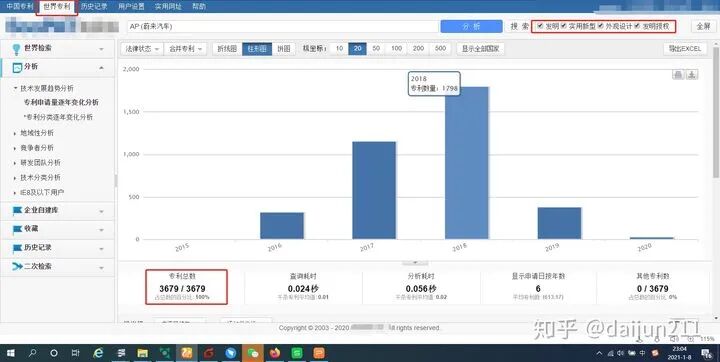Click the flag icon beside 企业自建库

(x=17, y=210)
